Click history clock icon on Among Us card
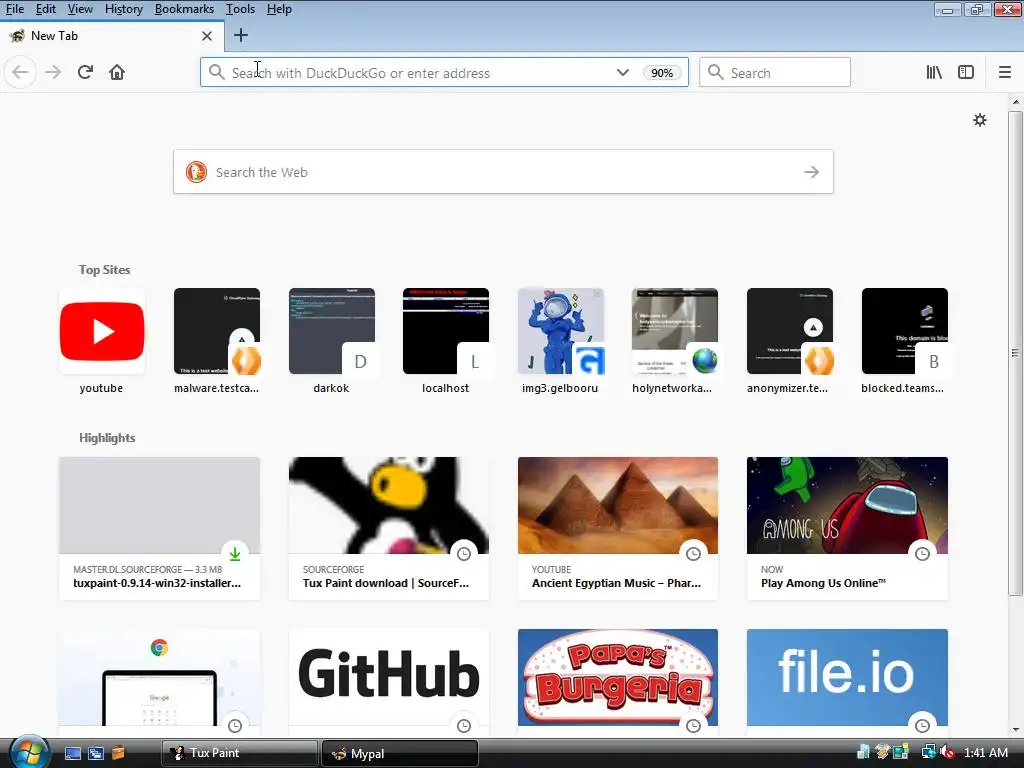Screen dimensions: 1024x768 pos(922,554)
